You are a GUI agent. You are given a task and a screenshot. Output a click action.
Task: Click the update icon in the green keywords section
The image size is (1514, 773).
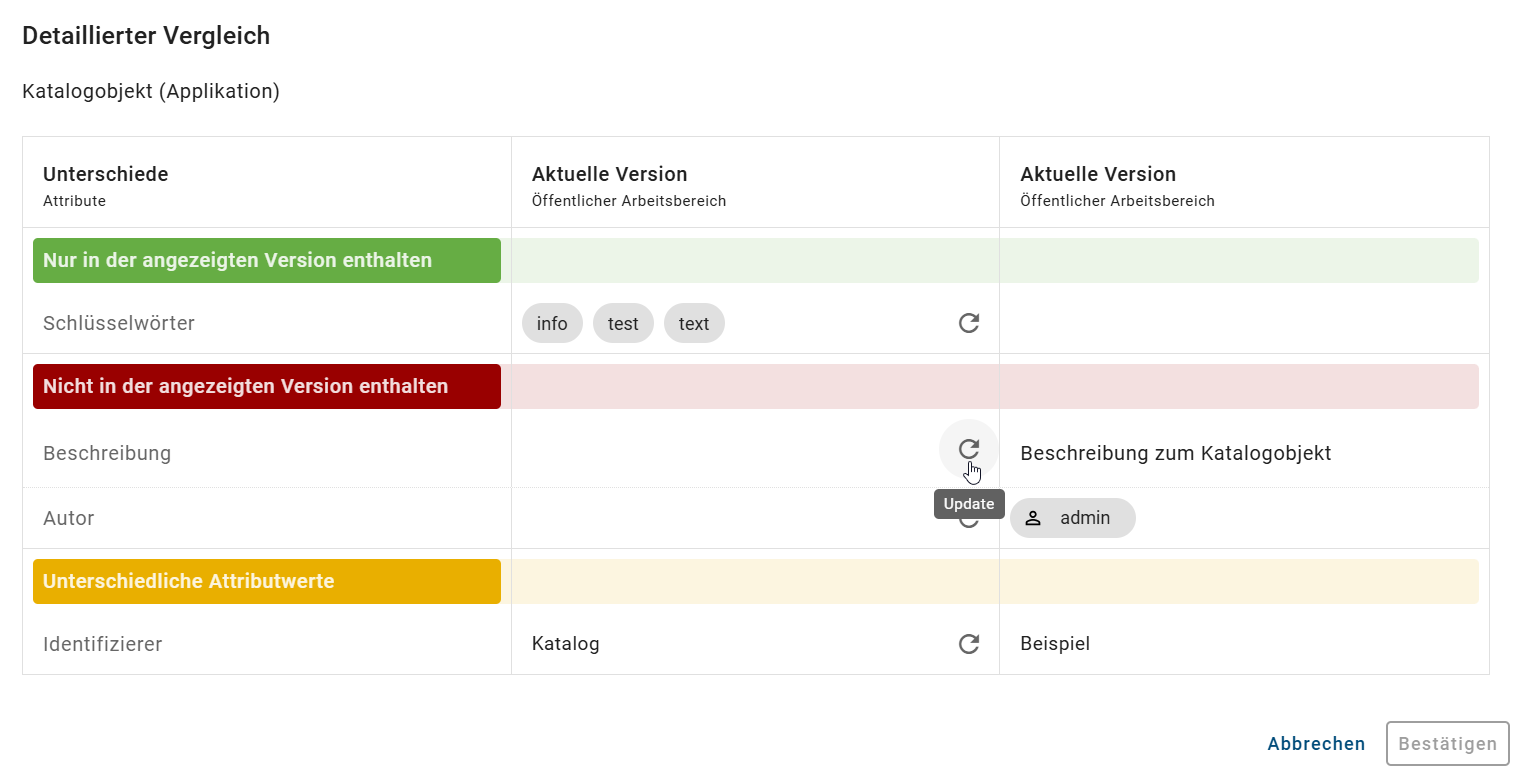pyautogui.click(x=968, y=323)
